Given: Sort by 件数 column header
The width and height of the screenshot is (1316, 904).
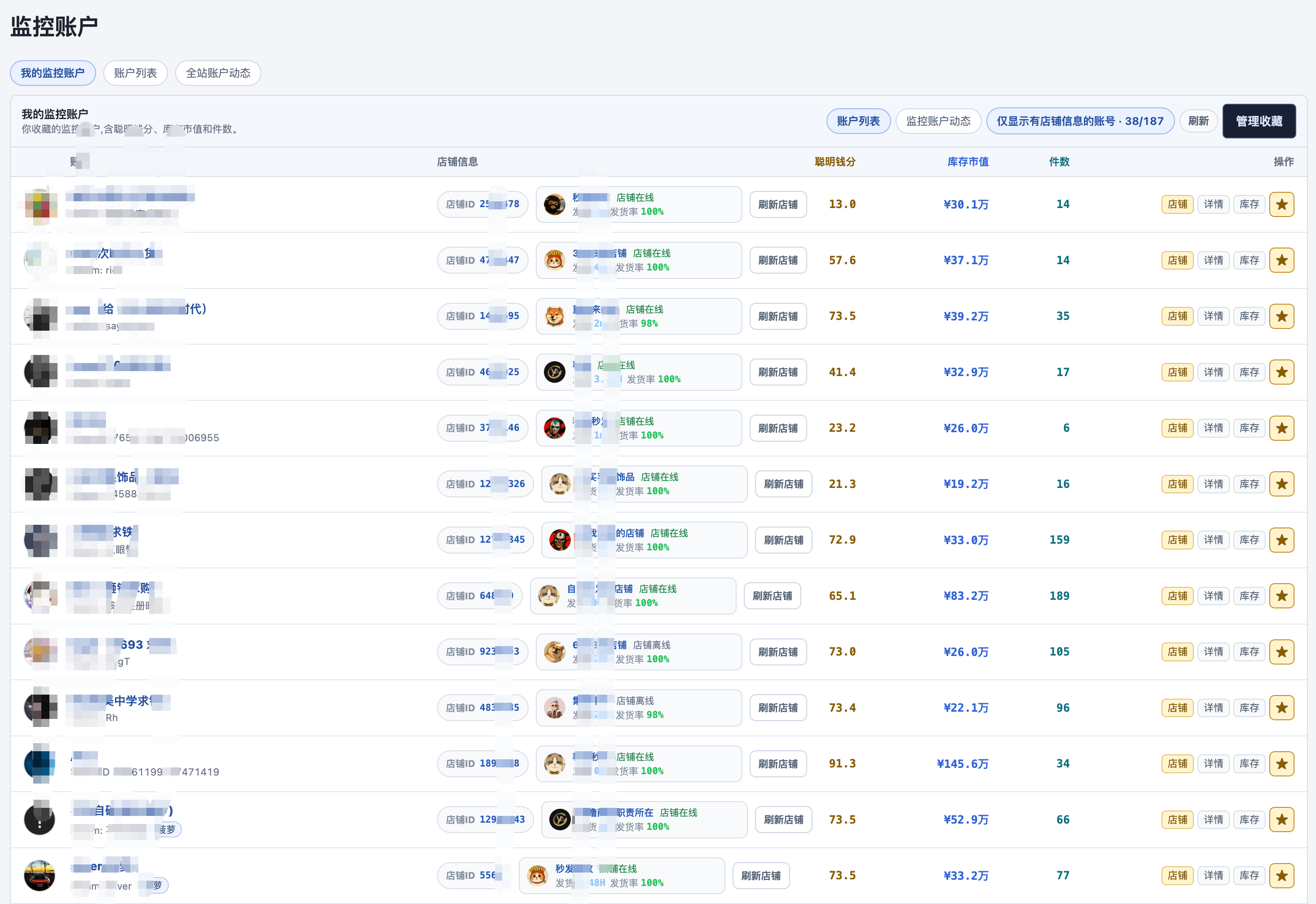Looking at the screenshot, I should point(1059,162).
